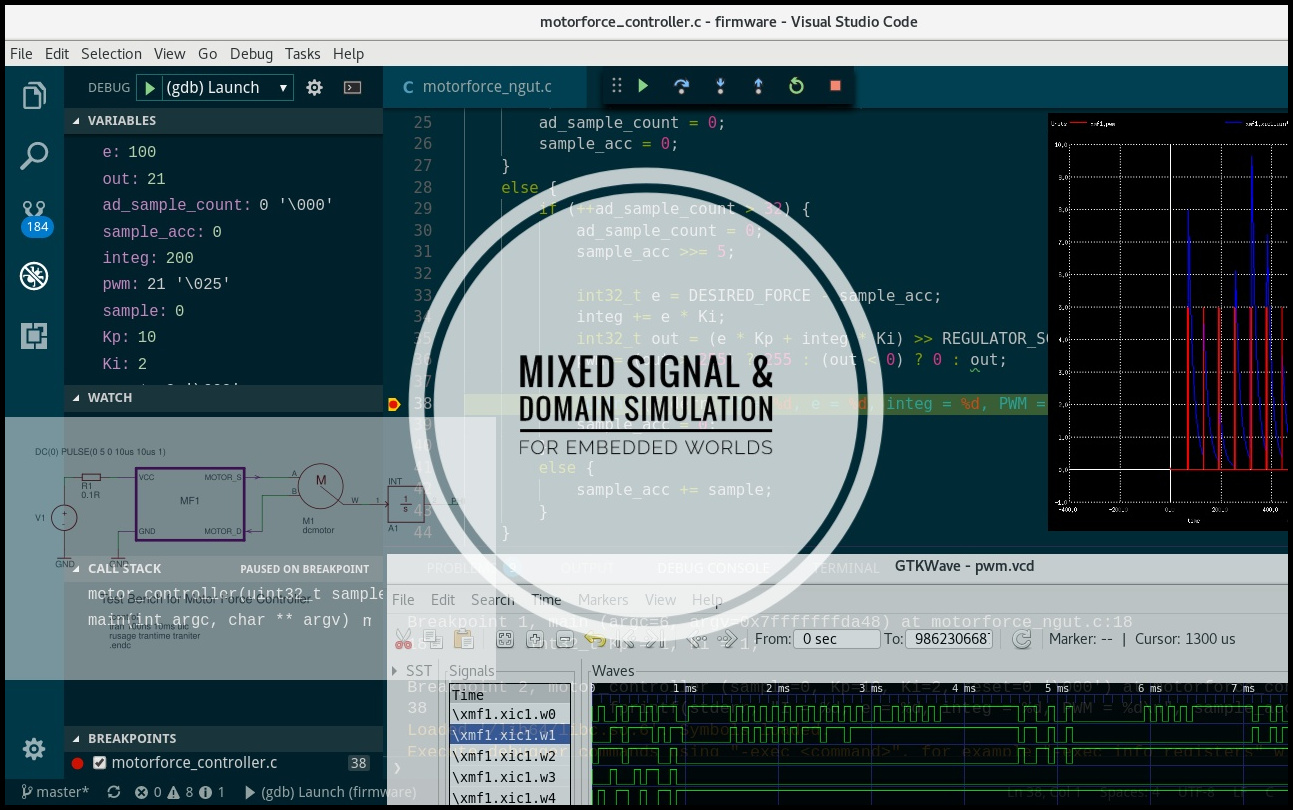Jump to end of time in GTKWave
The width and height of the screenshot is (1293, 810).
(658, 639)
